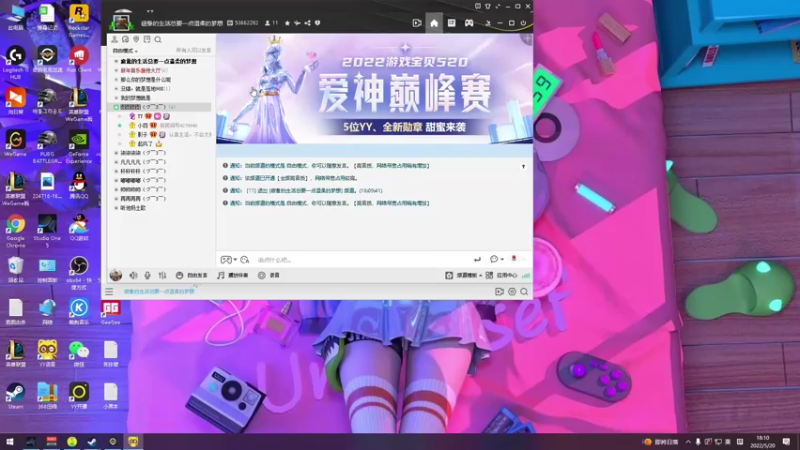Image resolution: width=800 pixels, height=450 pixels.
Task: Open the Home tab in YY header
Action: (434, 23)
